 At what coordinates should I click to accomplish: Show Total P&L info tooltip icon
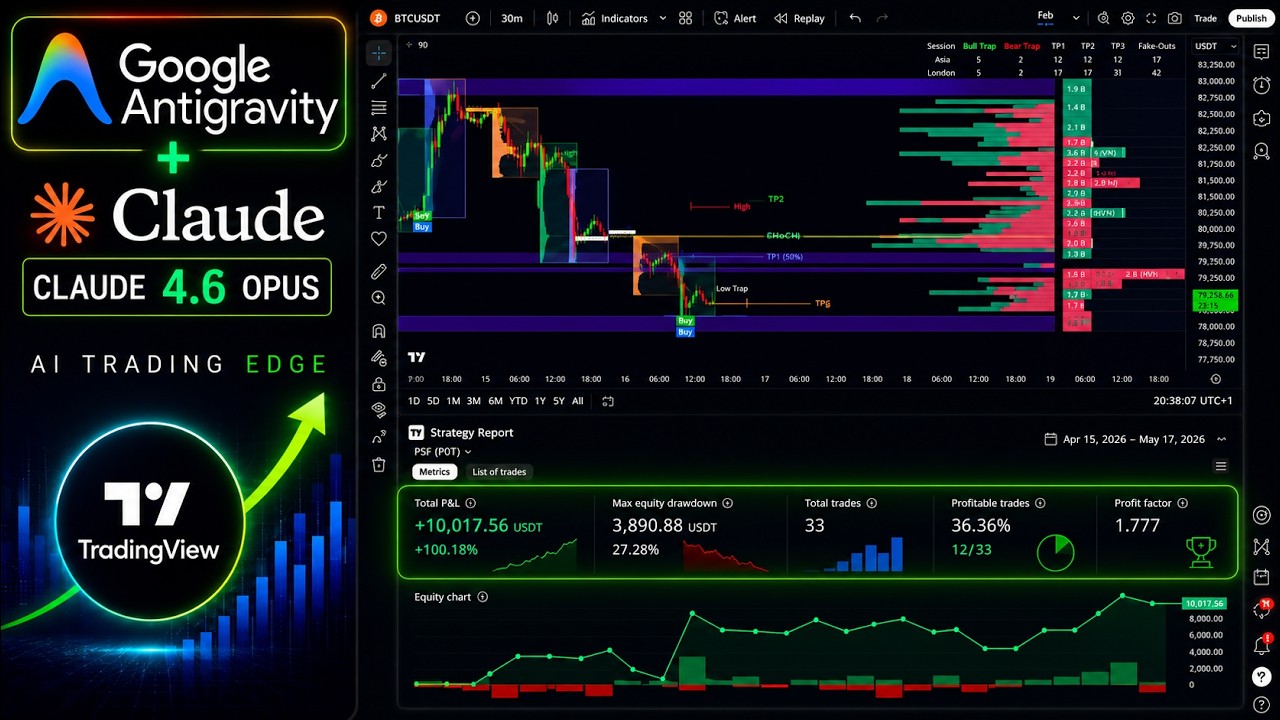click(471, 503)
